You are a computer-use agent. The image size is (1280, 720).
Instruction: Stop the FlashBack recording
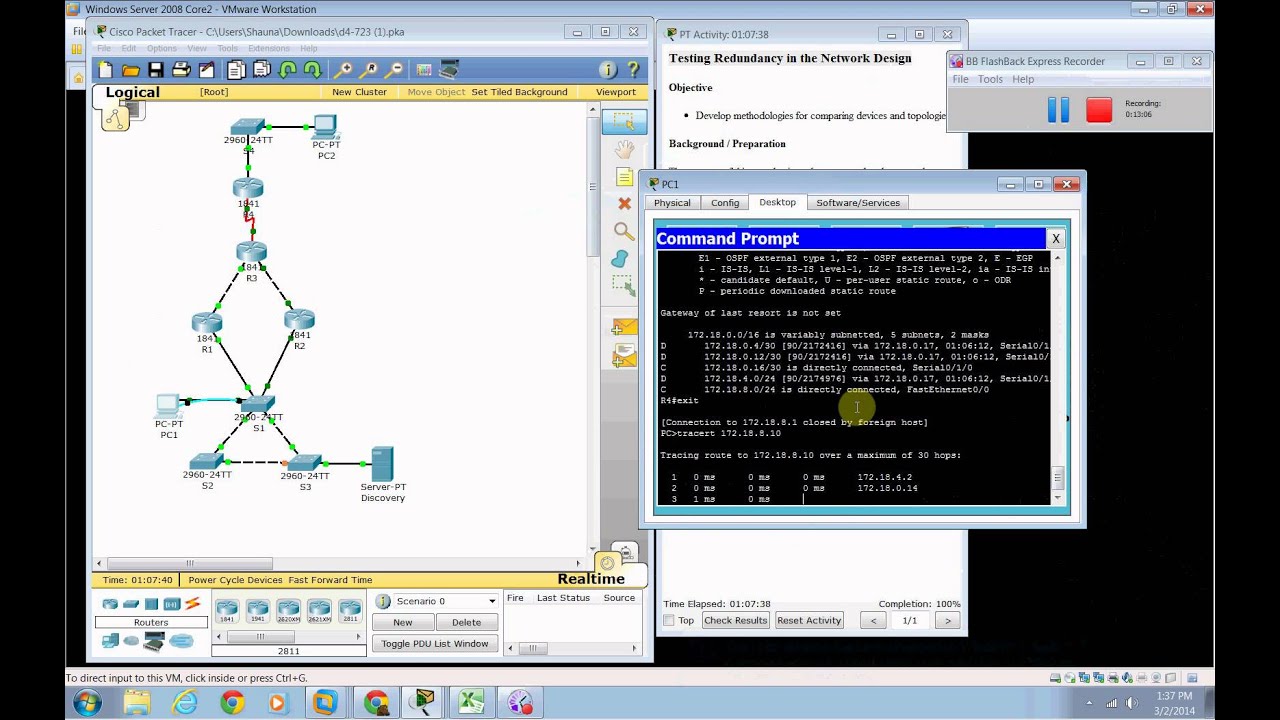(1099, 110)
